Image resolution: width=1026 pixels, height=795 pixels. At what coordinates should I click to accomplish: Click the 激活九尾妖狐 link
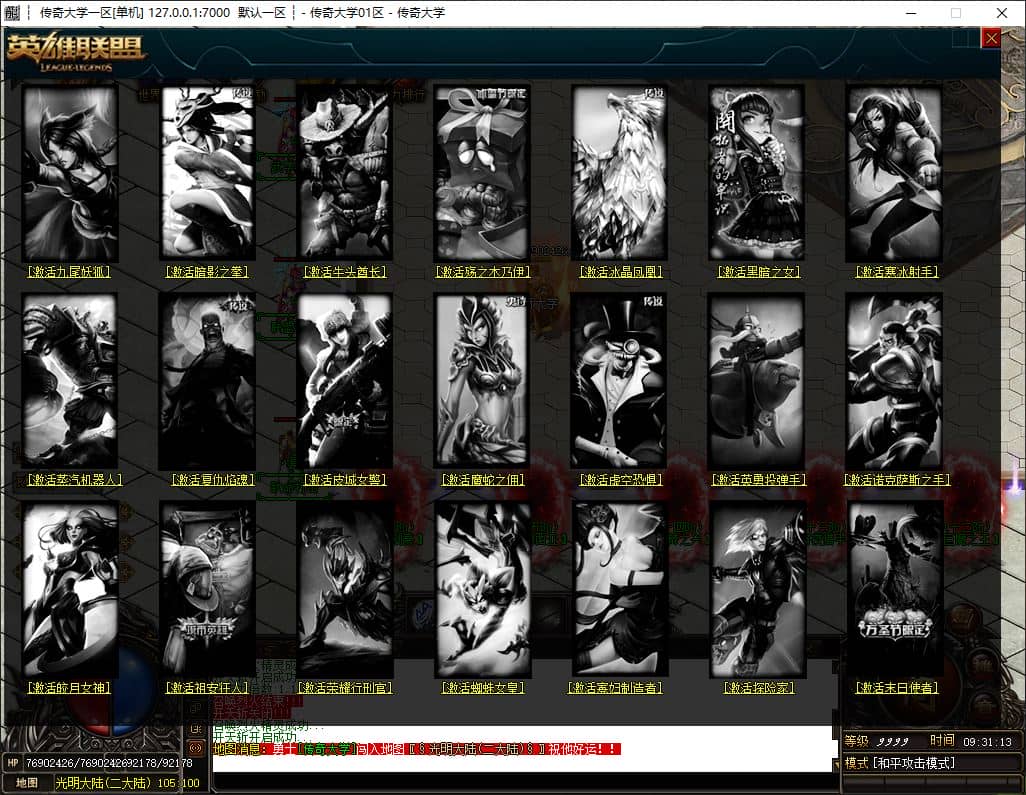click(x=69, y=272)
